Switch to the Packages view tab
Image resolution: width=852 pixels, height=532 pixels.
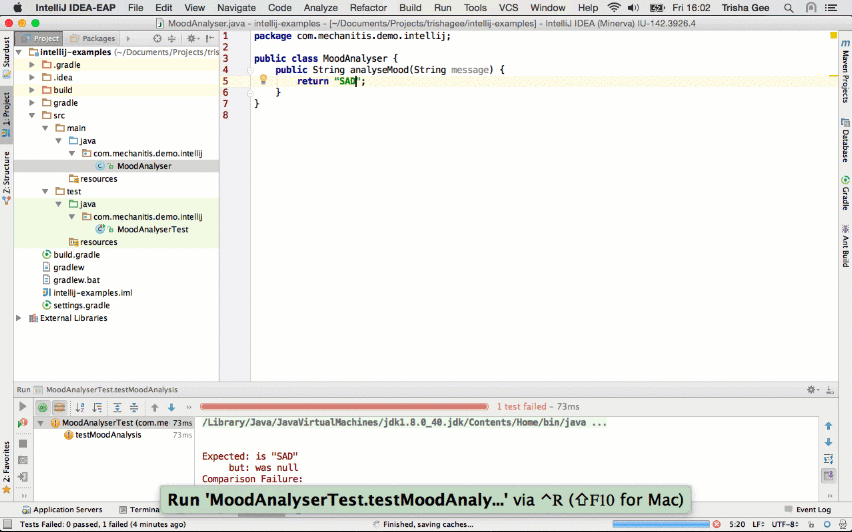click(93, 39)
